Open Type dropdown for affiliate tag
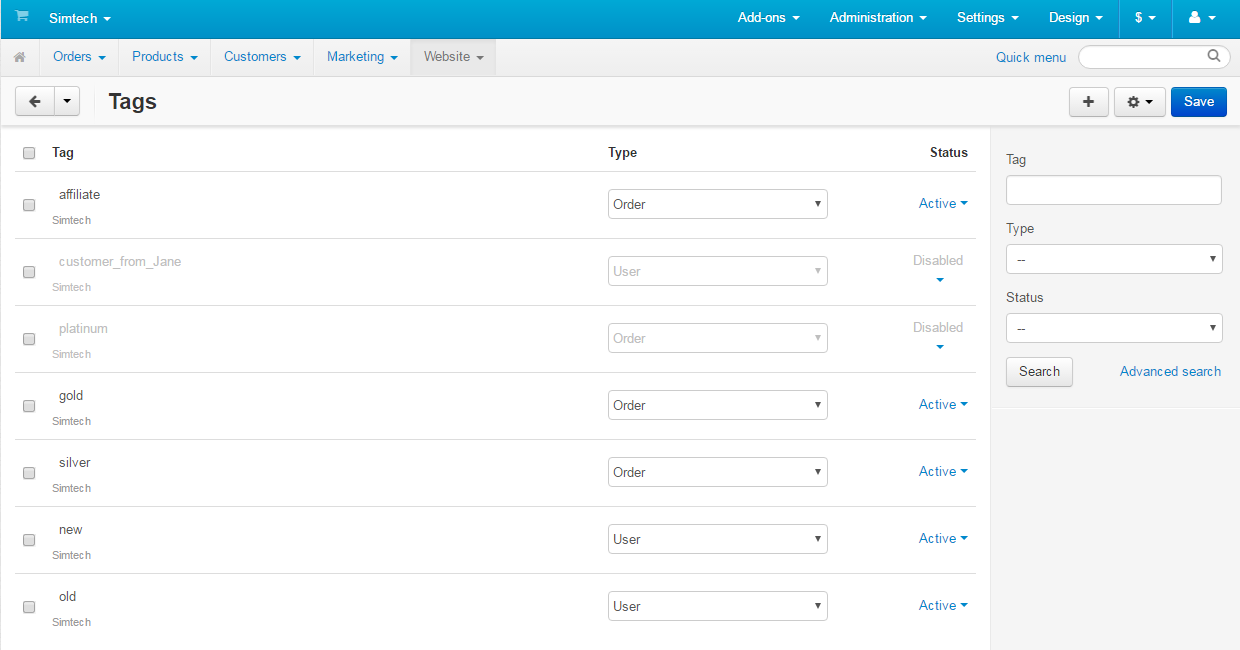The image size is (1240, 650). [718, 204]
